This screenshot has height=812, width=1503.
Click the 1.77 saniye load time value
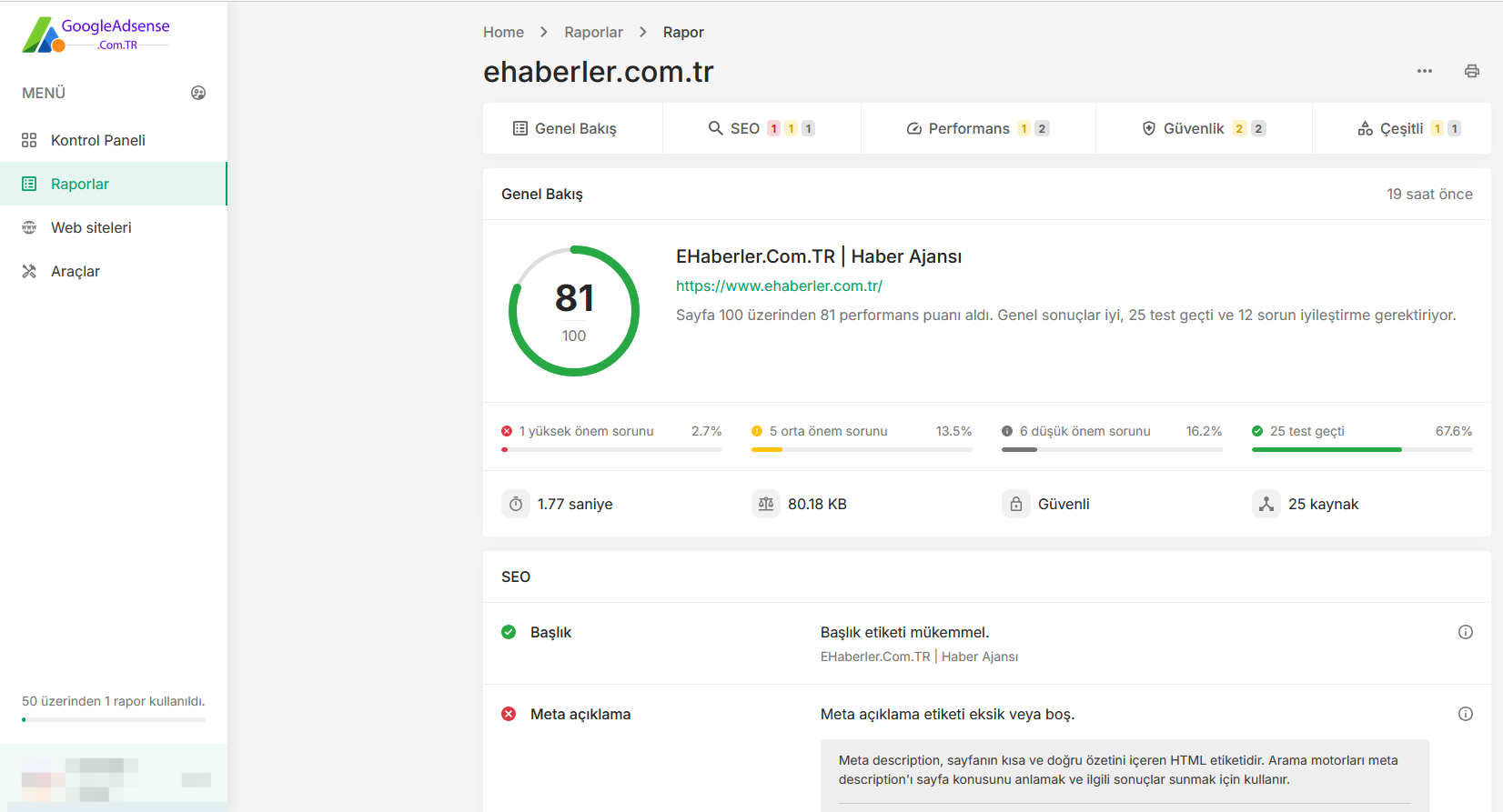click(575, 504)
